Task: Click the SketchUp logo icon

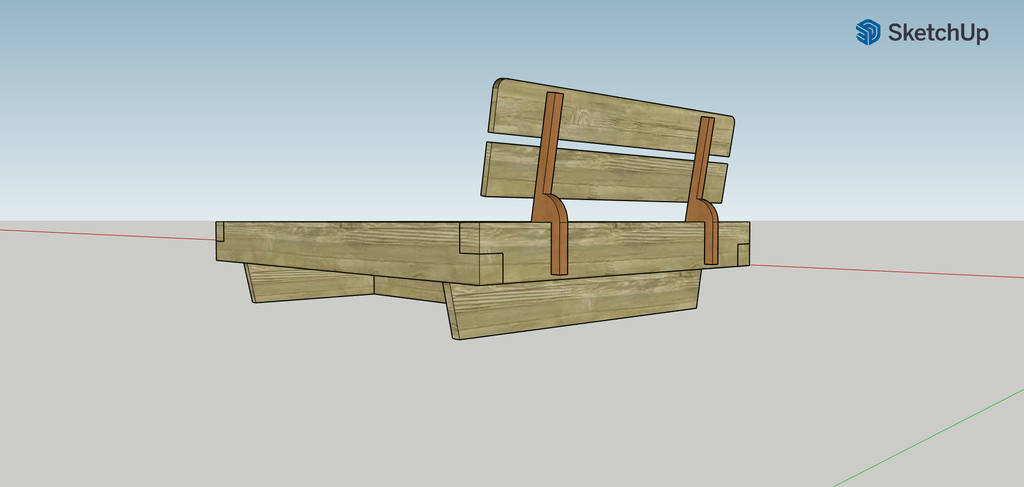Action: tap(868, 32)
